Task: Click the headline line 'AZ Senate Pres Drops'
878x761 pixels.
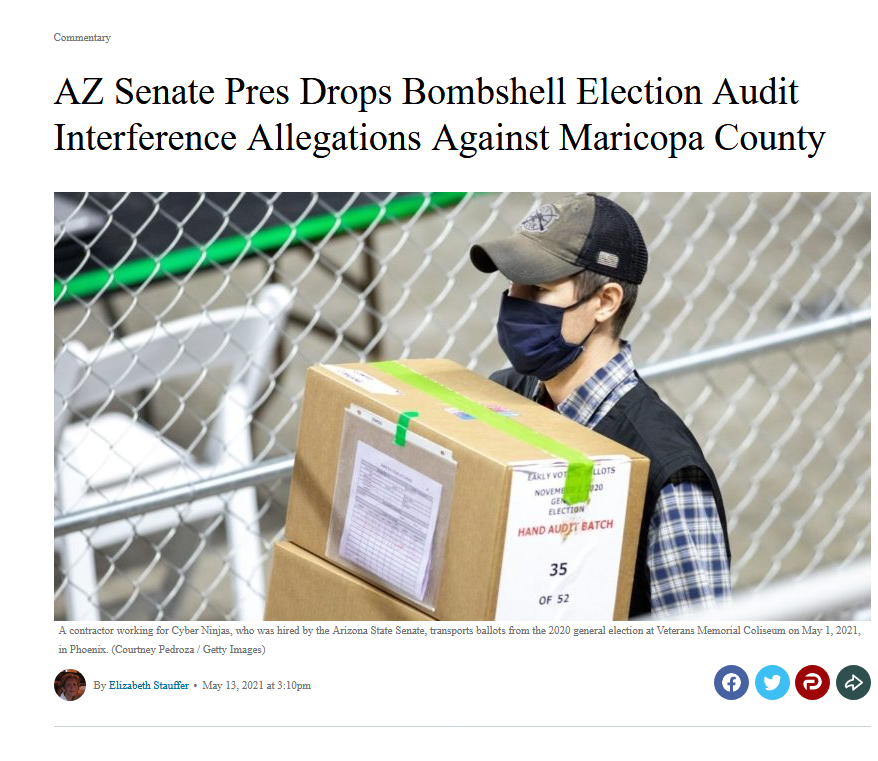Action: click(x=222, y=91)
